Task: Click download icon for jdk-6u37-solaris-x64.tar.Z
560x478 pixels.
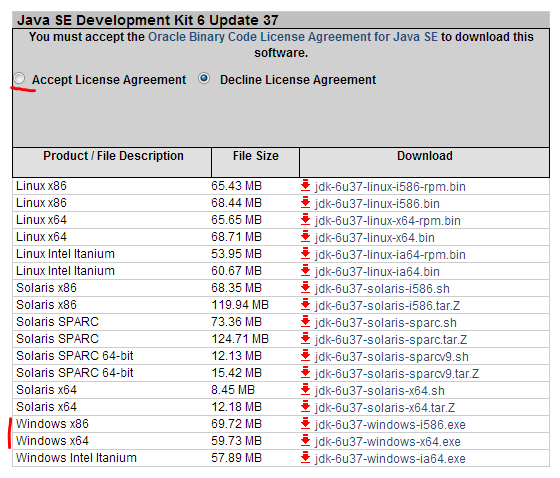Action: (305, 407)
